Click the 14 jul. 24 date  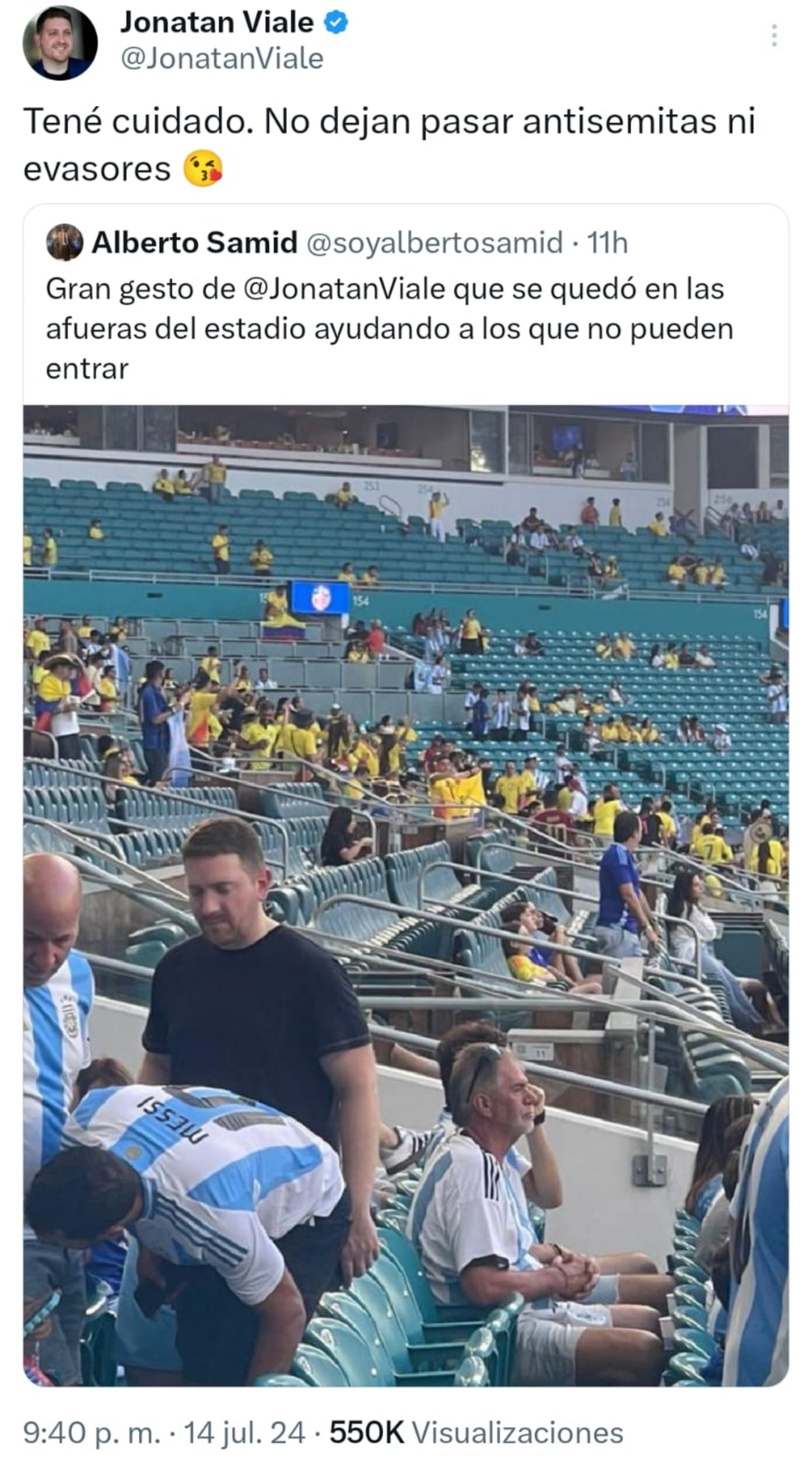(x=245, y=1432)
